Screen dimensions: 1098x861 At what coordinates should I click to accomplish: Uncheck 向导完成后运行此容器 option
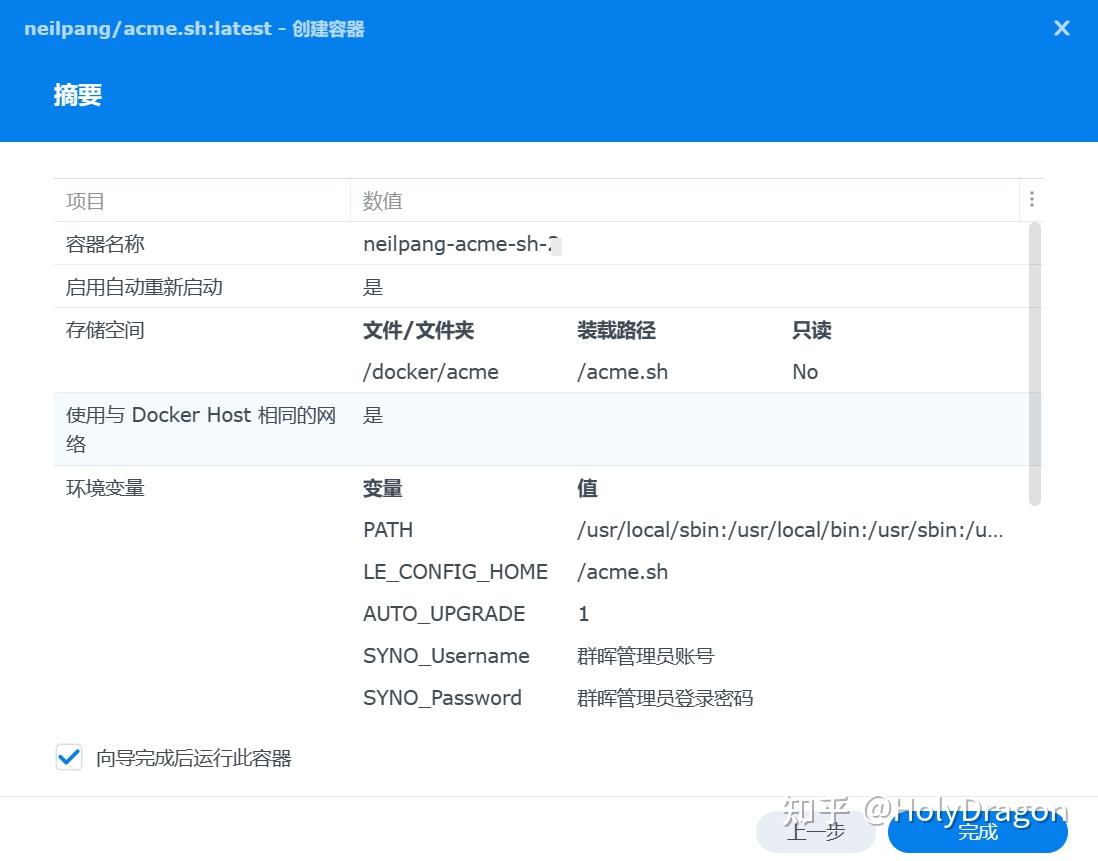pyautogui.click(x=68, y=757)
